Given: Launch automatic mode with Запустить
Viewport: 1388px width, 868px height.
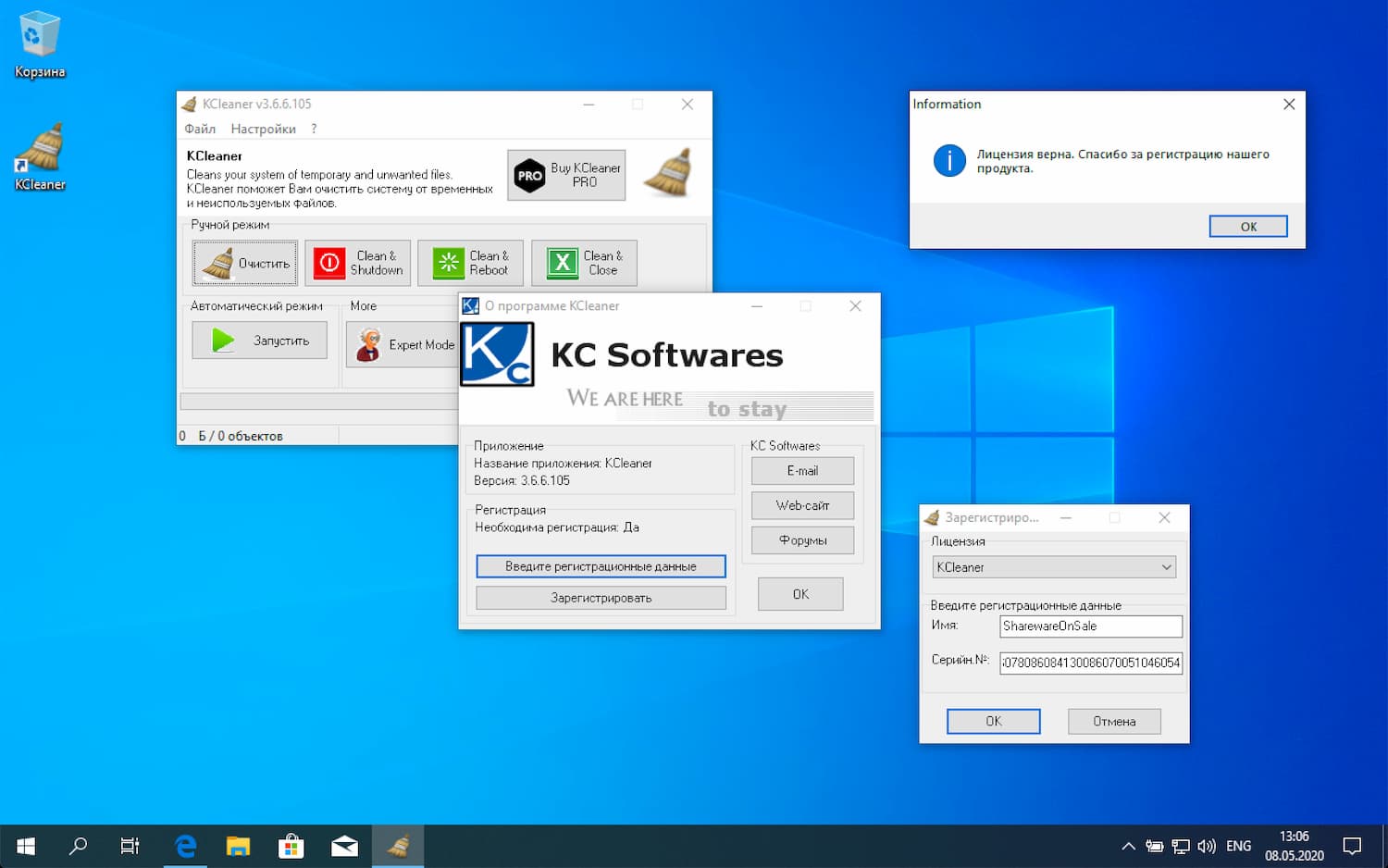Looking at the screenshot, I should [x=259, y=341].
